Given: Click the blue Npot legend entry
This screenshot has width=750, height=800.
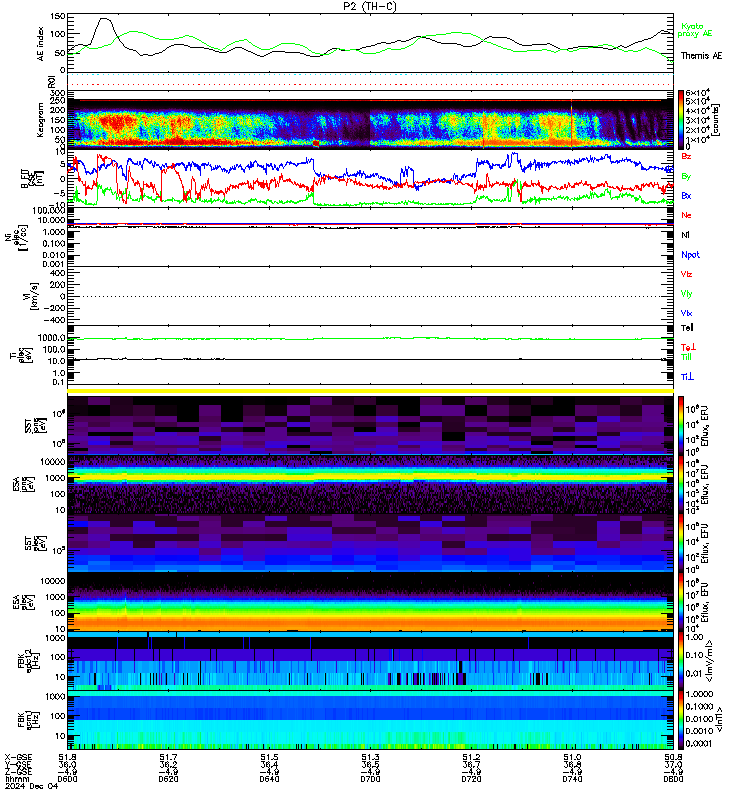Looking at the screenshot, I should click(x=690, y=255).
